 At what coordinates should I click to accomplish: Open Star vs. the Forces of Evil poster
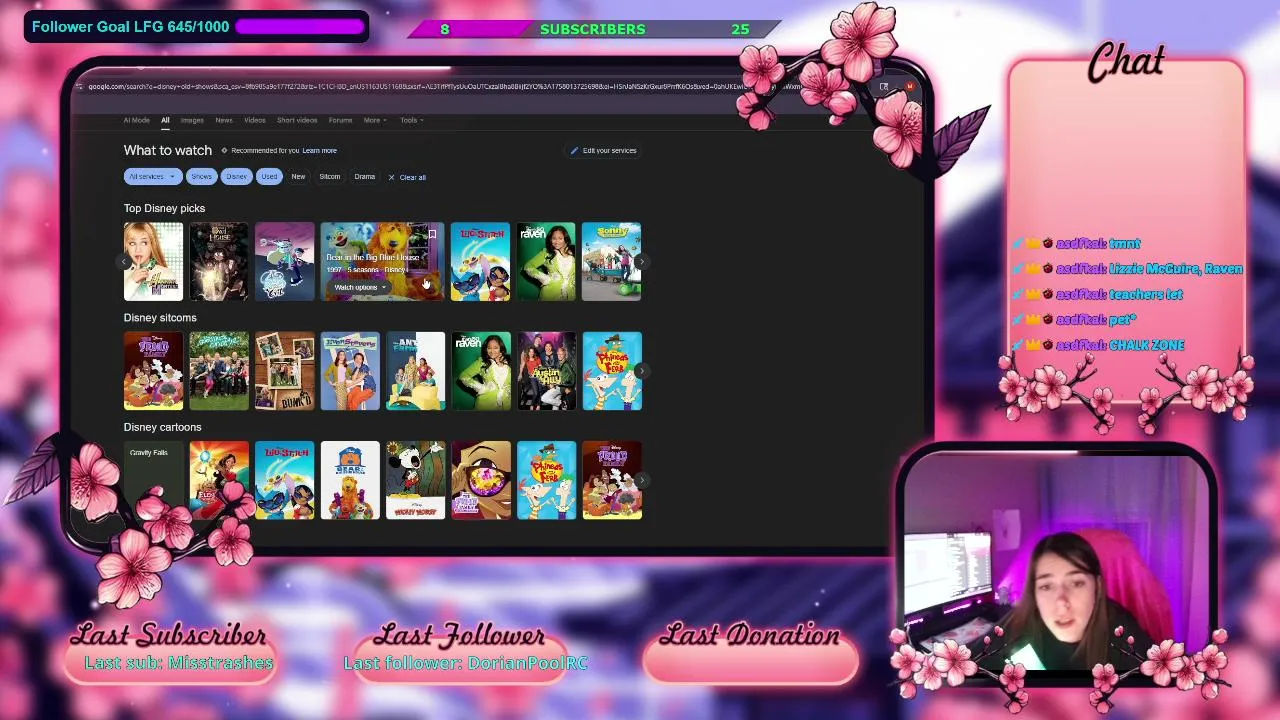point(284,262)
